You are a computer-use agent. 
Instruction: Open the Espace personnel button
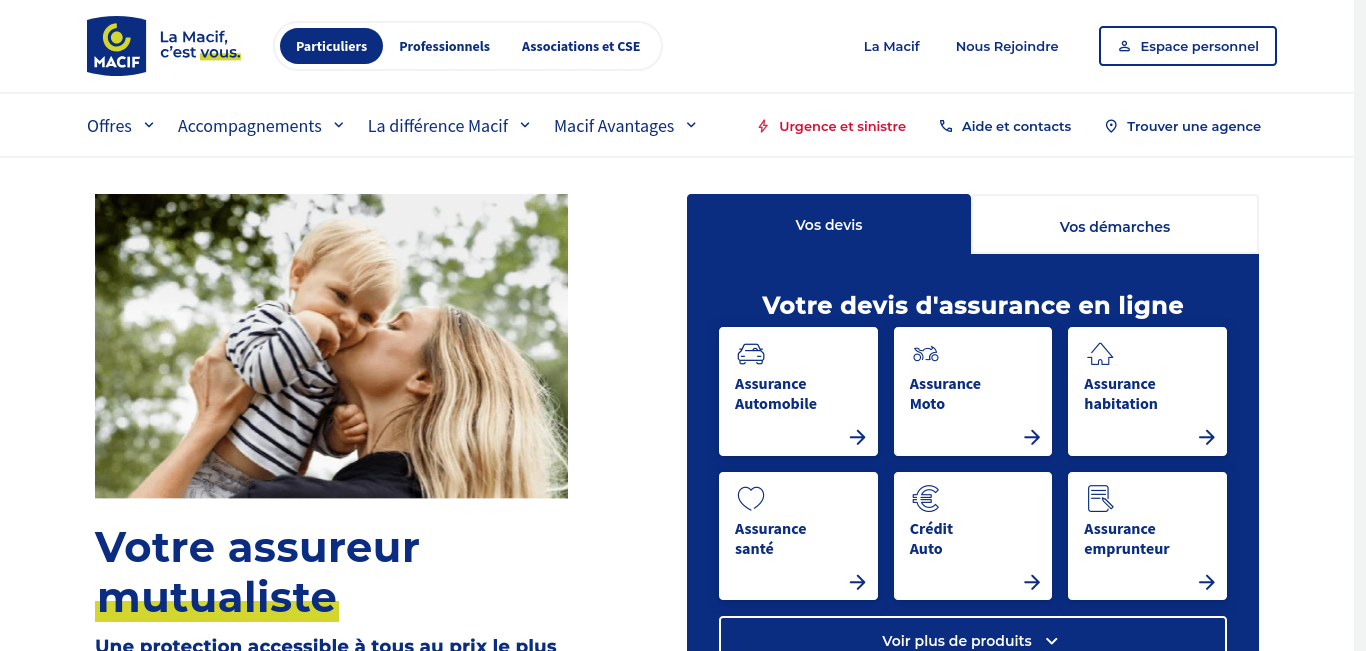1187,46
